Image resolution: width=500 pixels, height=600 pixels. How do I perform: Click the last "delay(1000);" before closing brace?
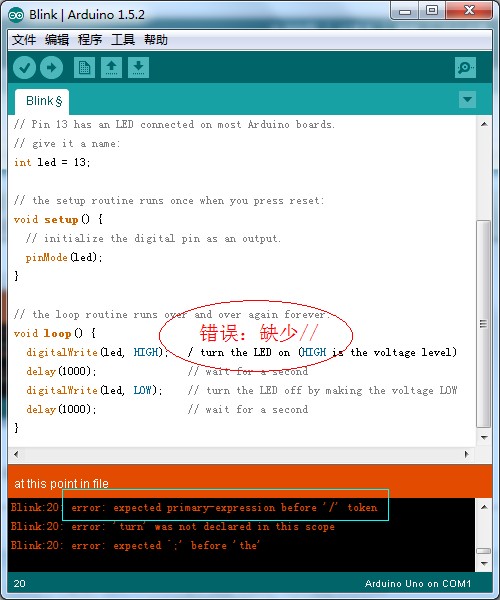click(61, 409)
